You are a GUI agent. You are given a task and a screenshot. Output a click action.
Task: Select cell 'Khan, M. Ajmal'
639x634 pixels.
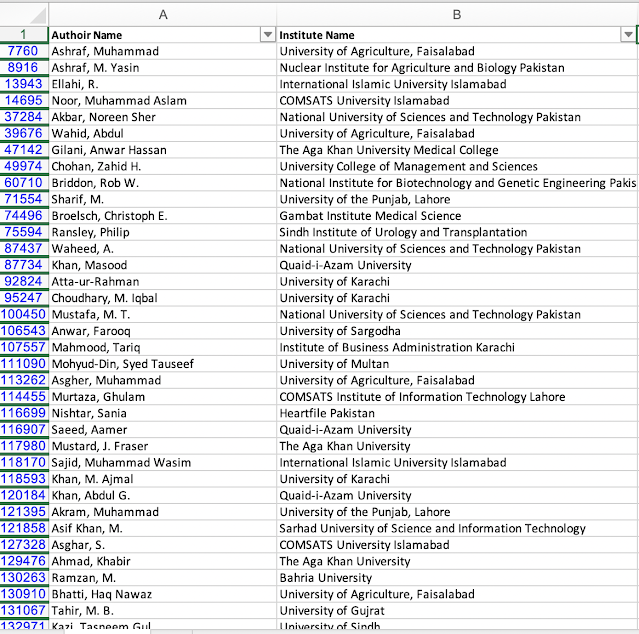pos(162,479)
